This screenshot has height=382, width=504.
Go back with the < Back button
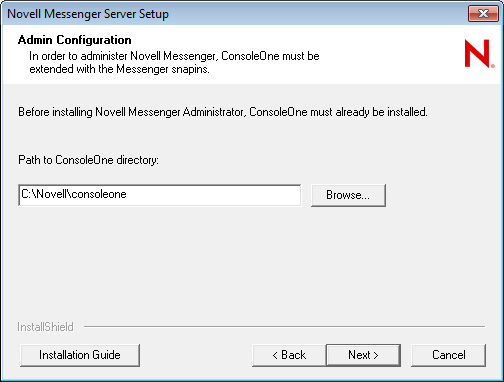pyautogui.click(x=289, y=355)
